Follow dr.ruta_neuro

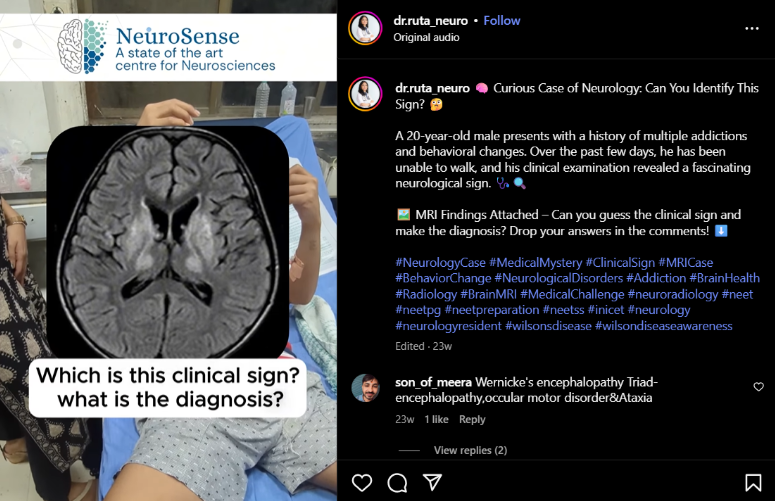click(x=502, y=21)
